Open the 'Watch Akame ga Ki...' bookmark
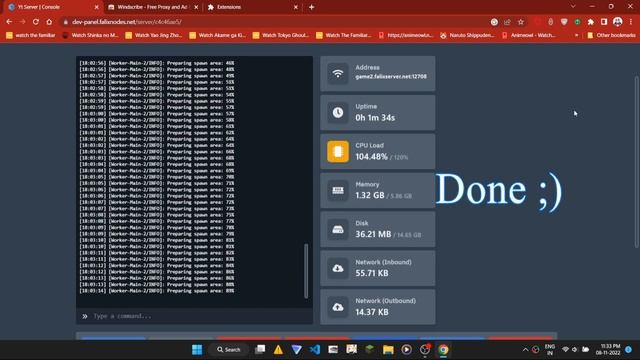 click(x=218, y=36)
